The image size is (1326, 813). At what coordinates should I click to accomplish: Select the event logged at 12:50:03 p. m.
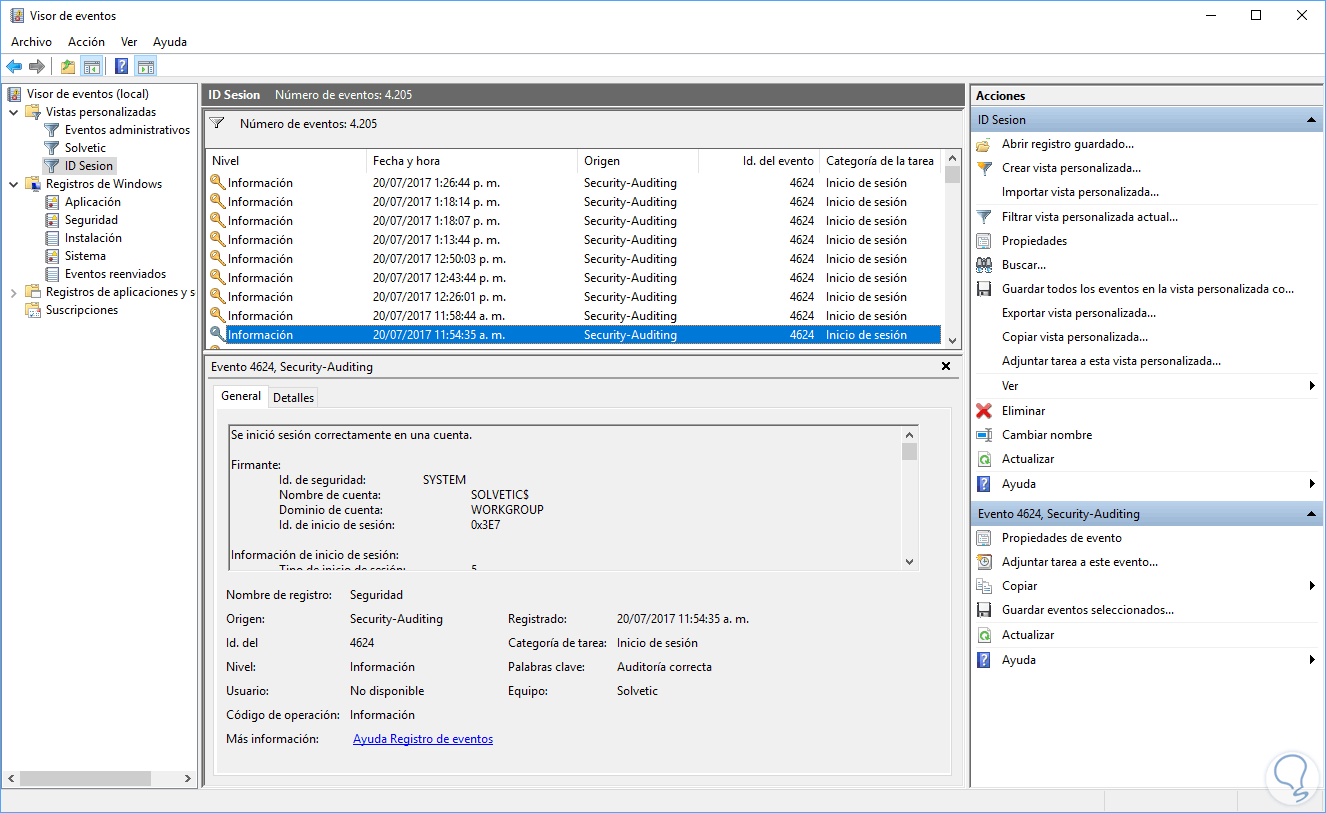573,259
